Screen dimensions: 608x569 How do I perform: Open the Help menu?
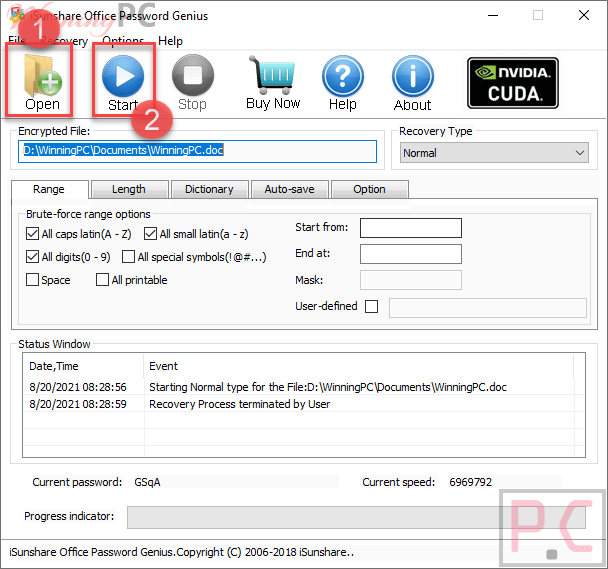point(170,41)
